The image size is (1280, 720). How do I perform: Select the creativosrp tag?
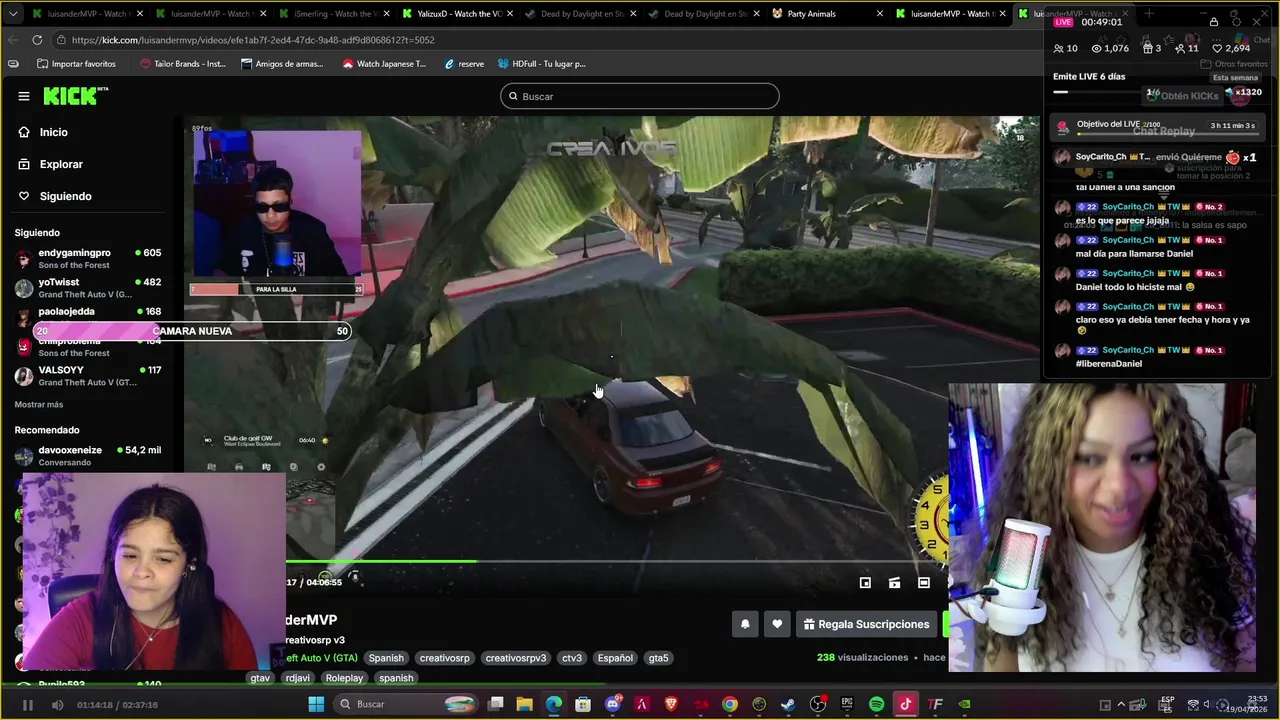444,658
